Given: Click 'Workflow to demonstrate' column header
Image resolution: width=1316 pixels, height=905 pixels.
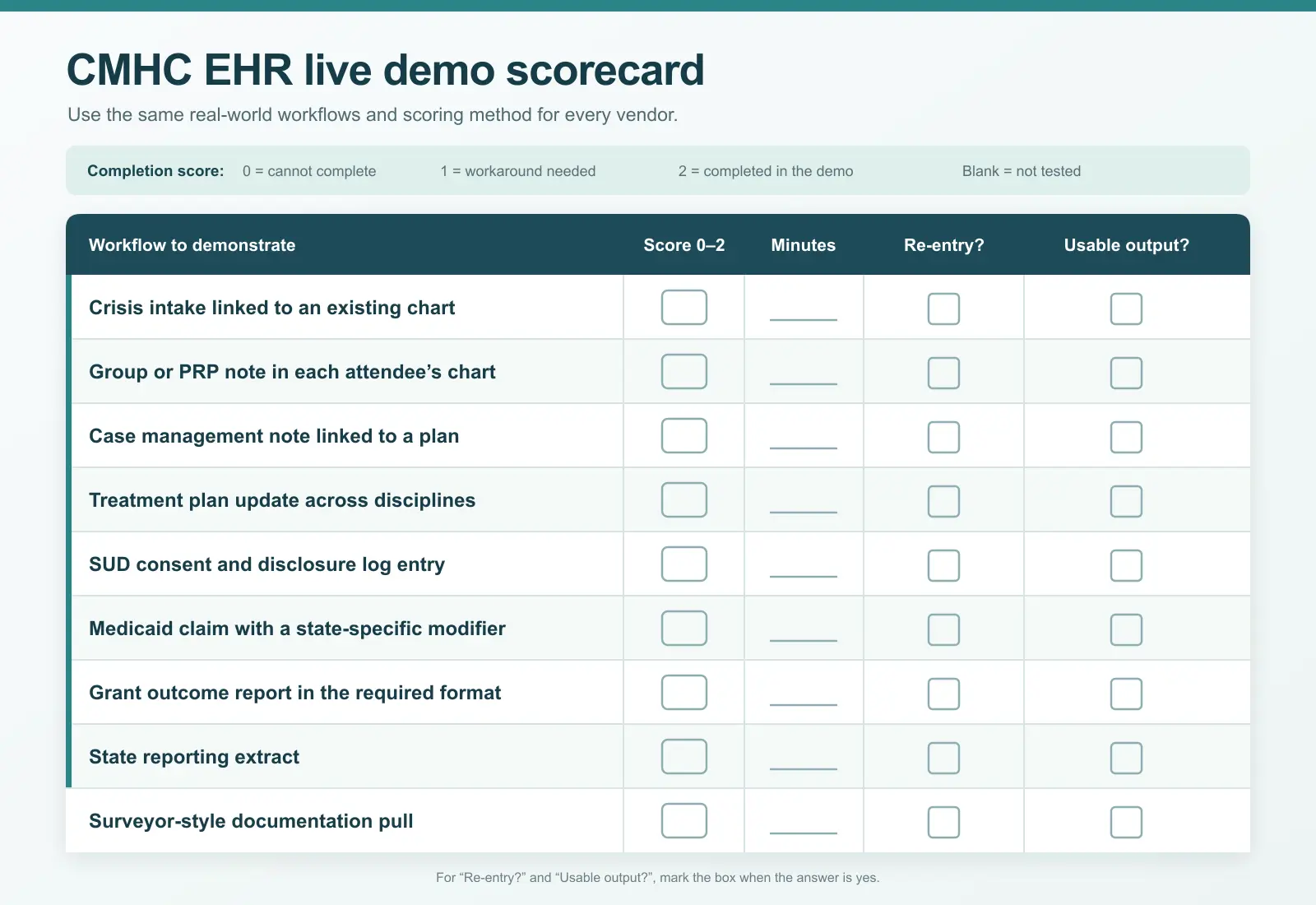Looking at the screenshot, I should coord(192,245).
